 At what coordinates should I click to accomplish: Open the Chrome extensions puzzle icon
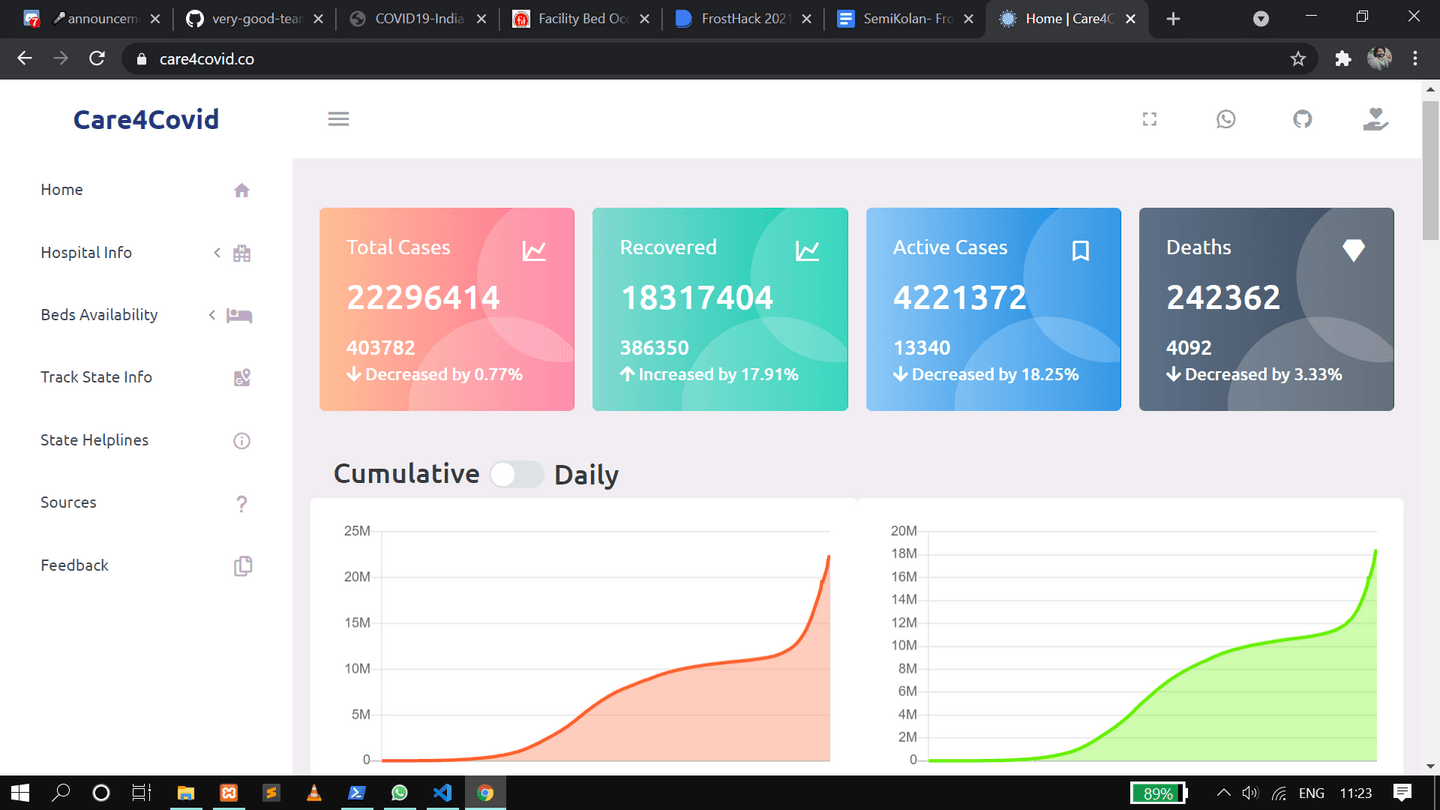tap(1343, 59)
